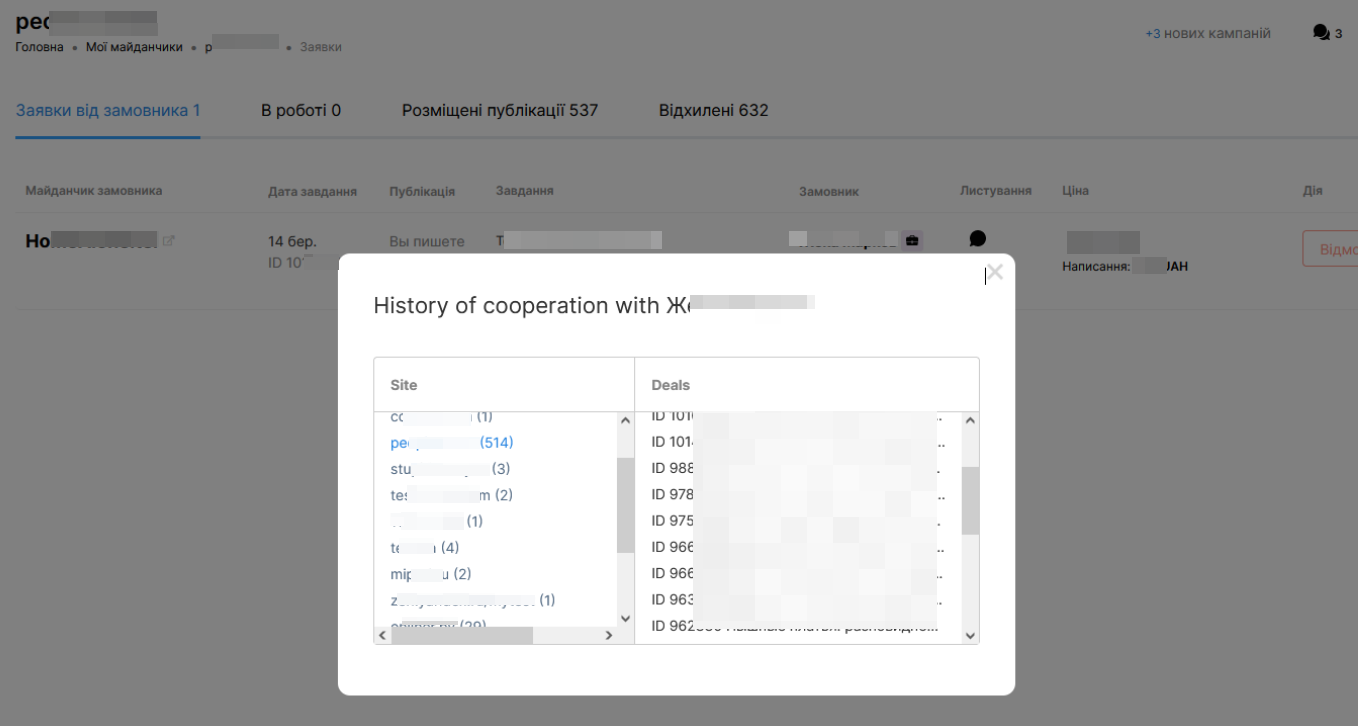The image size is (1358, 726).
Task: Select the deal starting with ID 988
Action: click(x=795, y=468)
